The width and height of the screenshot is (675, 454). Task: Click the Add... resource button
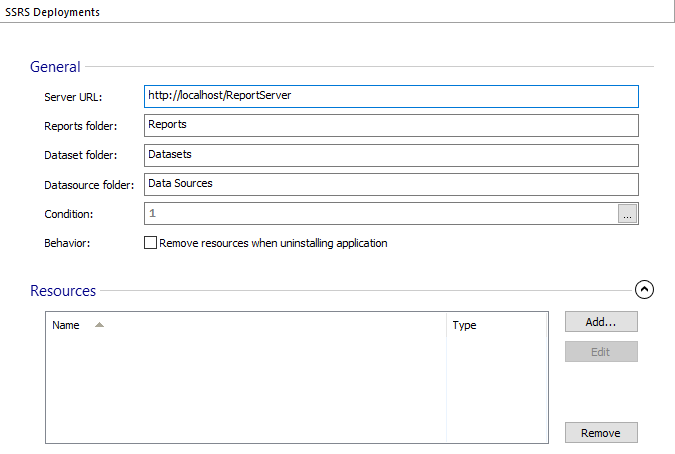point(601,322)
